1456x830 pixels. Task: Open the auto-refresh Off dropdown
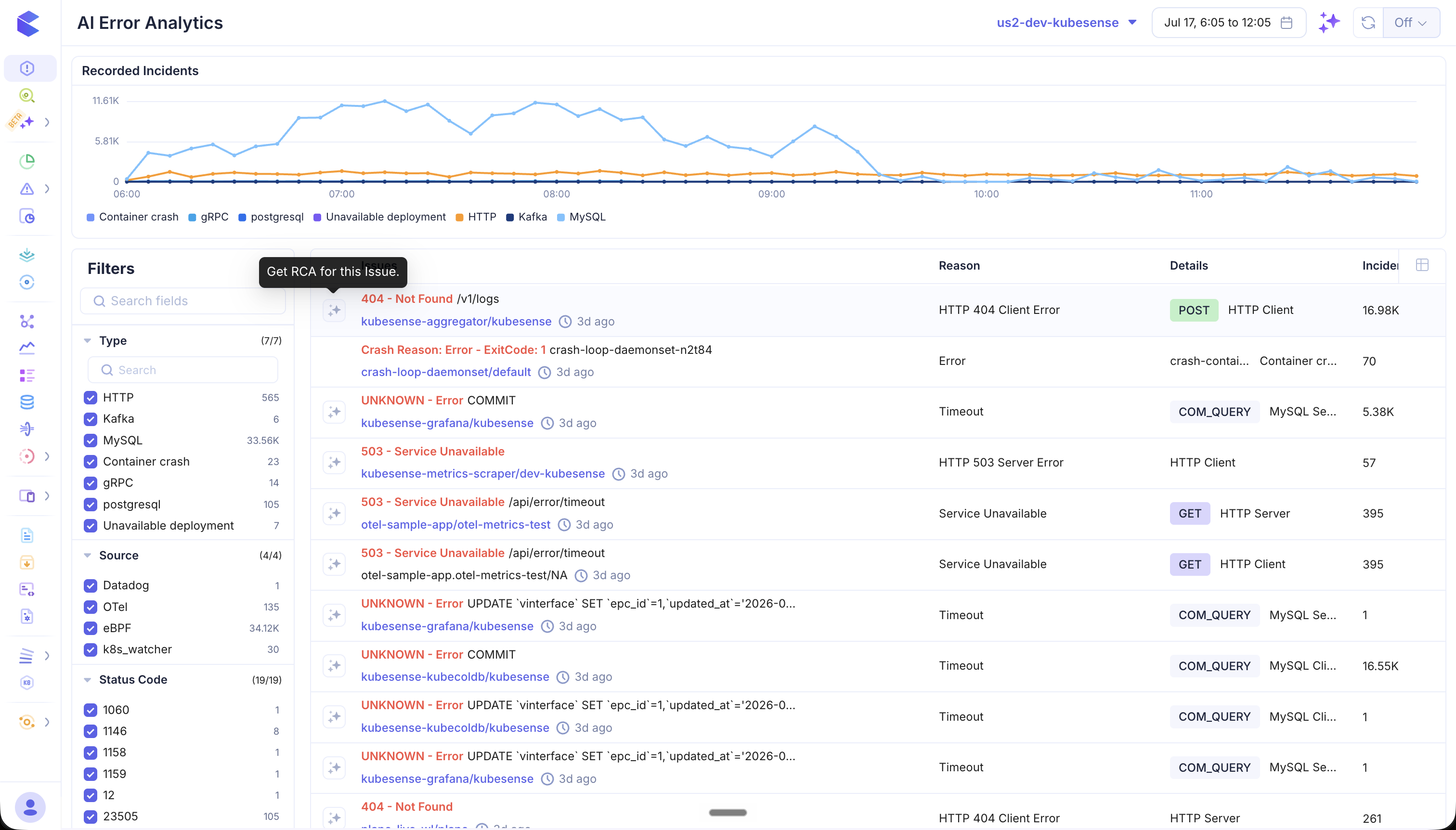tap(1411, 23)
